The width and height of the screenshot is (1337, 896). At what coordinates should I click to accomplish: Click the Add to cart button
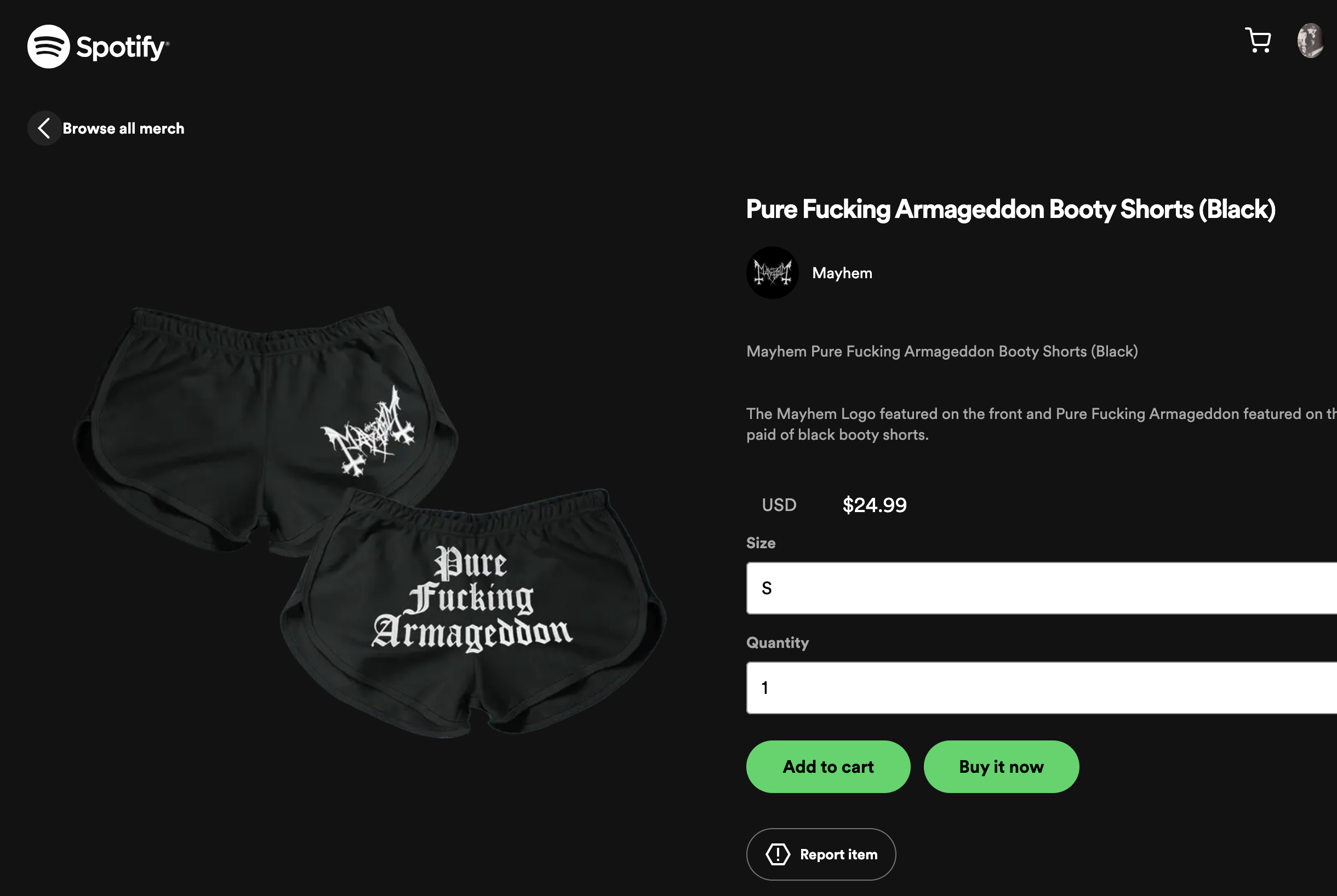point(828,766)
